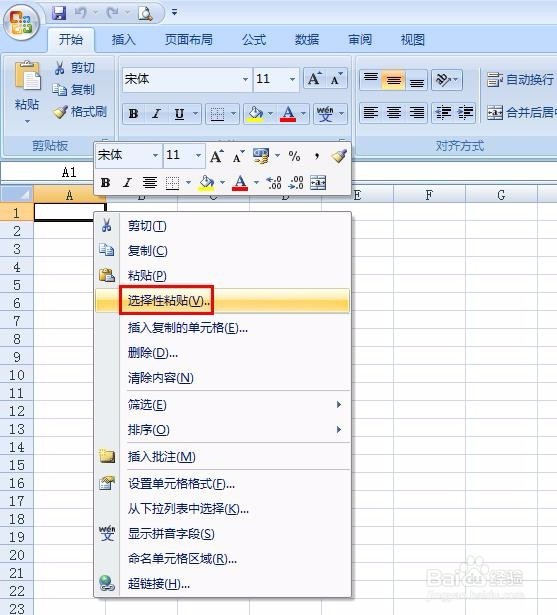The image size is (557, 615).
Task: Increase font size in the ribbon
Action: coord(315,79)
